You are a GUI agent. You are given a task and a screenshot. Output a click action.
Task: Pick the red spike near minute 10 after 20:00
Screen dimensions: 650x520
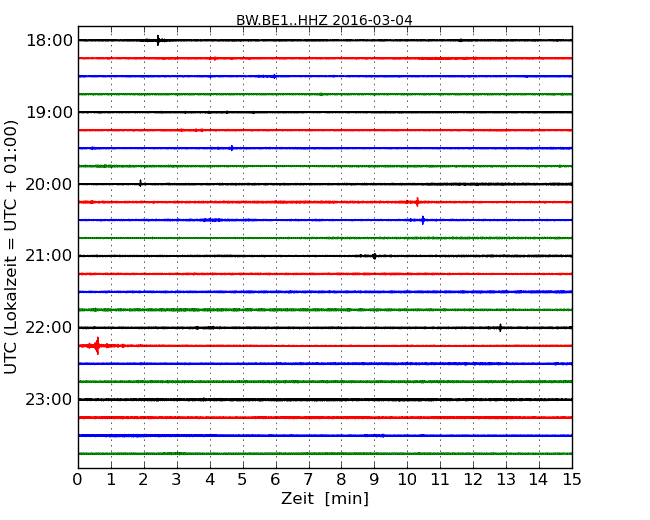pyautogui.click(x=417, y=202)
